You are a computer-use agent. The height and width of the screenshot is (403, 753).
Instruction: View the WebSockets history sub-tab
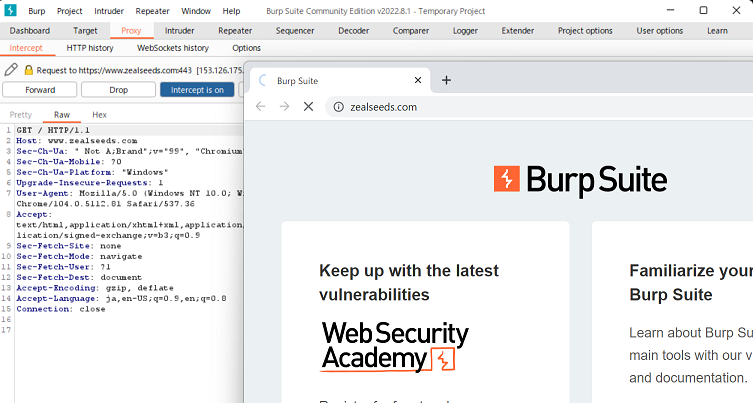click(x=173, y=48)
